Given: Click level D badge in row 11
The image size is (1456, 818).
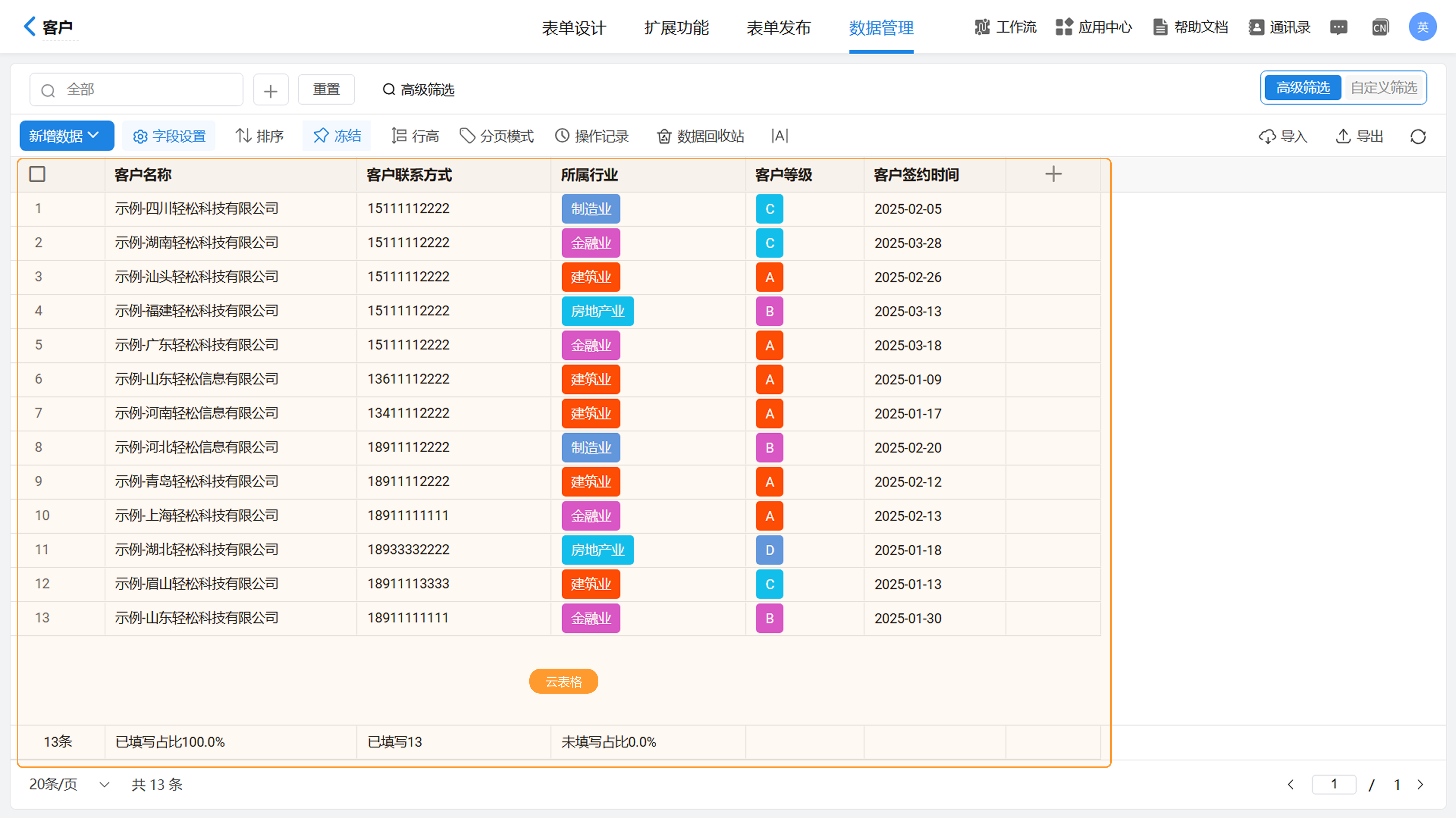Looking at the screenshot, I should coord(769,550).
